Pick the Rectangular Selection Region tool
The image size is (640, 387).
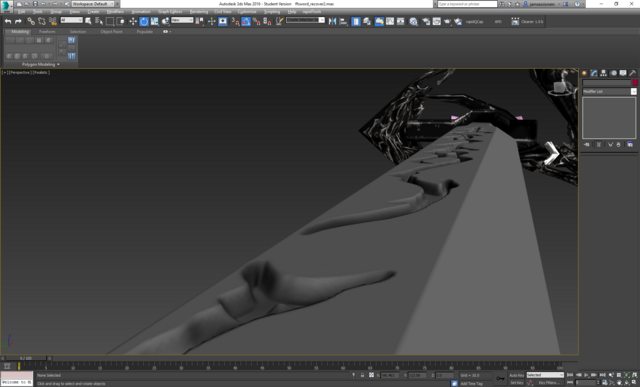click(x=110, y=21)
